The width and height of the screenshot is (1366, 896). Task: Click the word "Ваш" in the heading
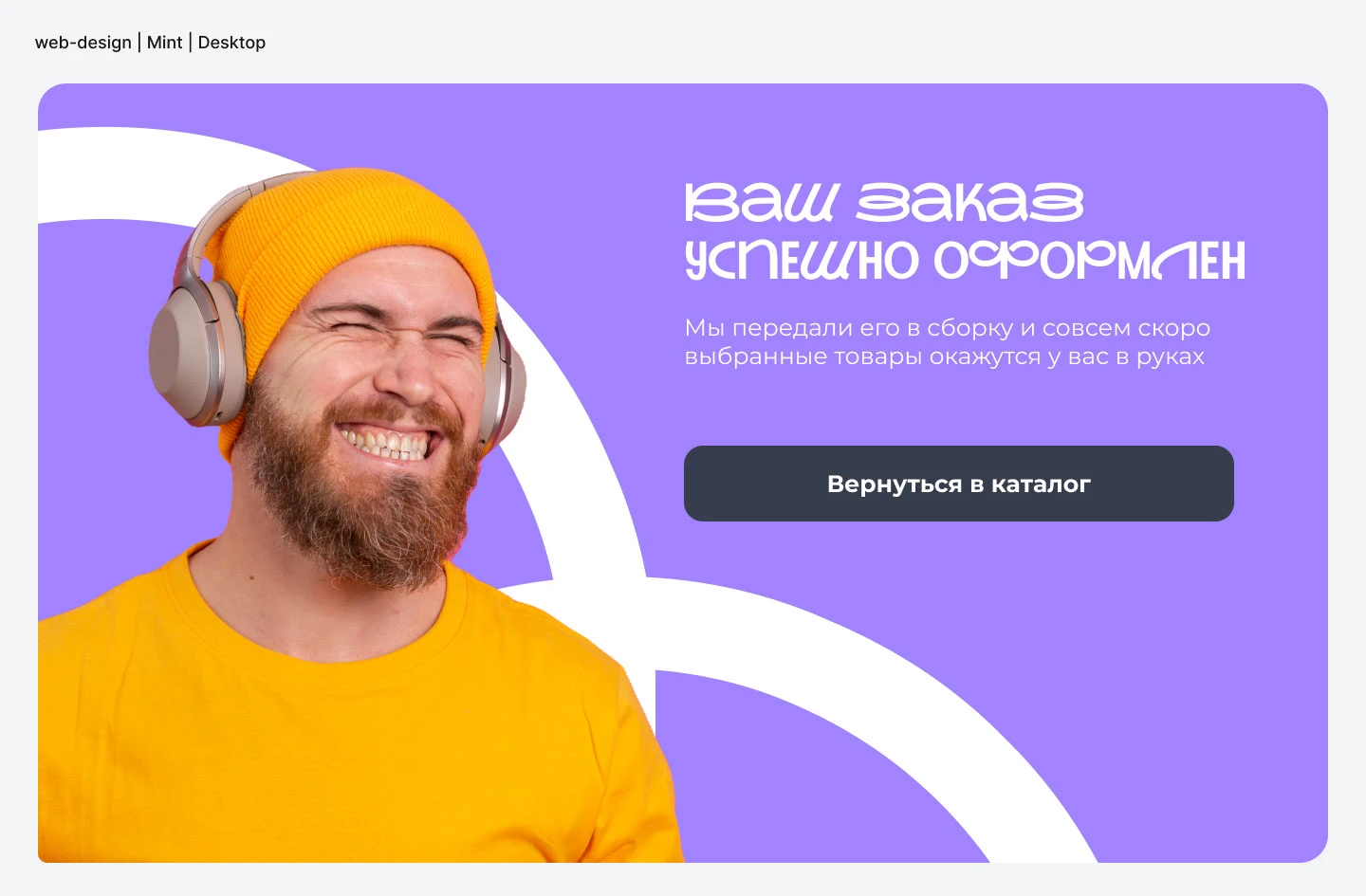[762, 202]
